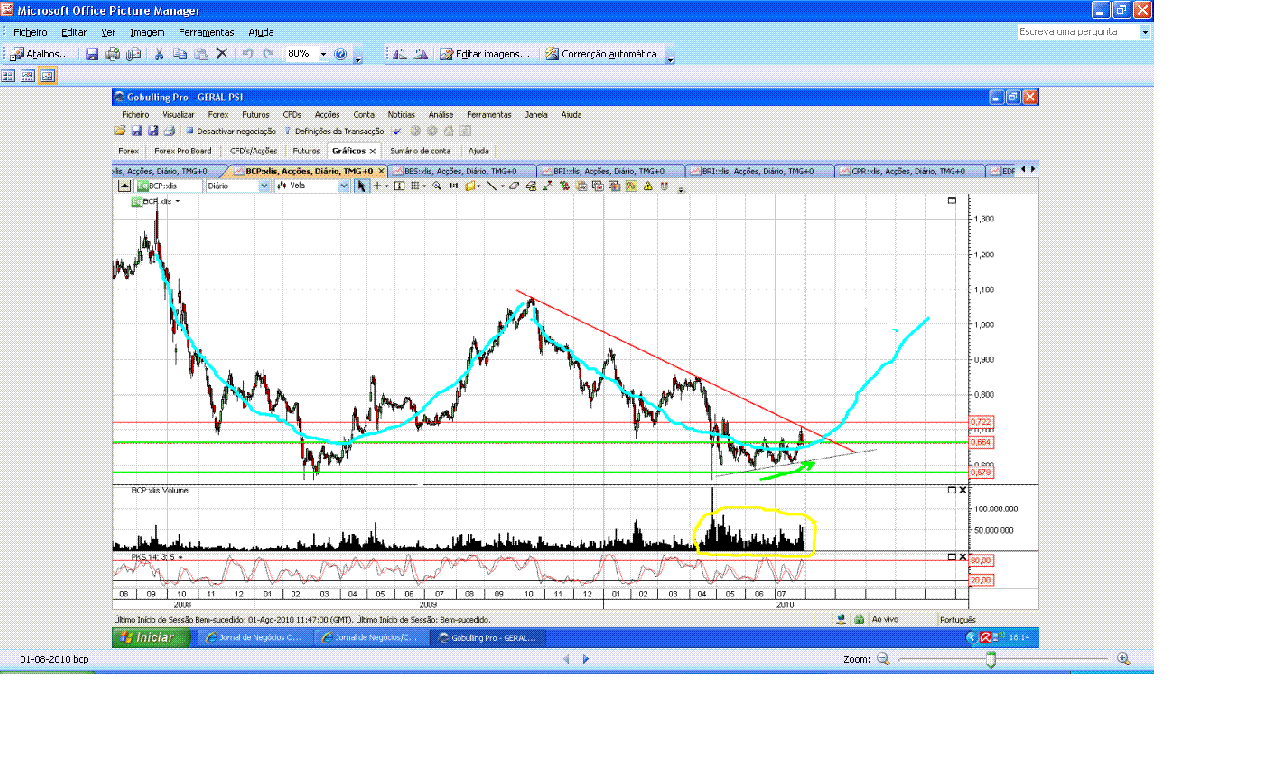Image resolution: width=1280 pixels, height=774 pixels.
Task: Select the Forex Pro Board tab
Action: [183, 151]
